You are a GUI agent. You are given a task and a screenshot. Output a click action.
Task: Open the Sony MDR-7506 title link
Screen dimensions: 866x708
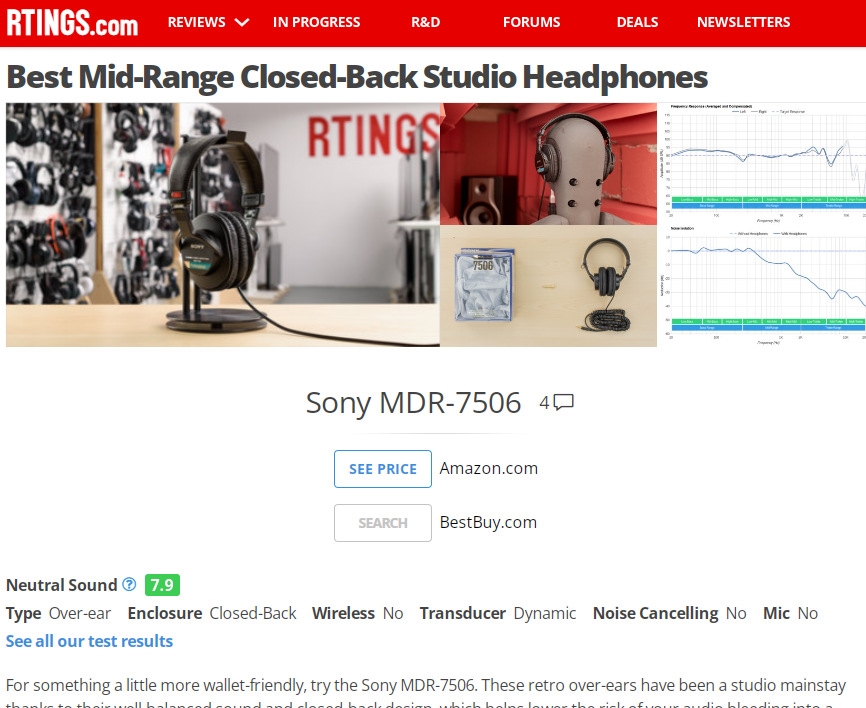tap(414, 403)
